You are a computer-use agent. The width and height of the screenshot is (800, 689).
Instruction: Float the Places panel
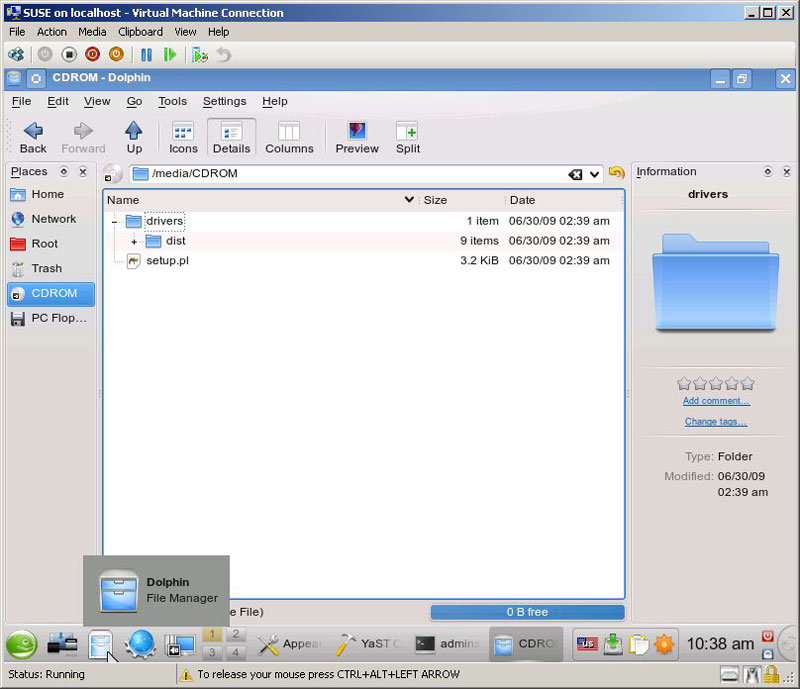(64, 171)
